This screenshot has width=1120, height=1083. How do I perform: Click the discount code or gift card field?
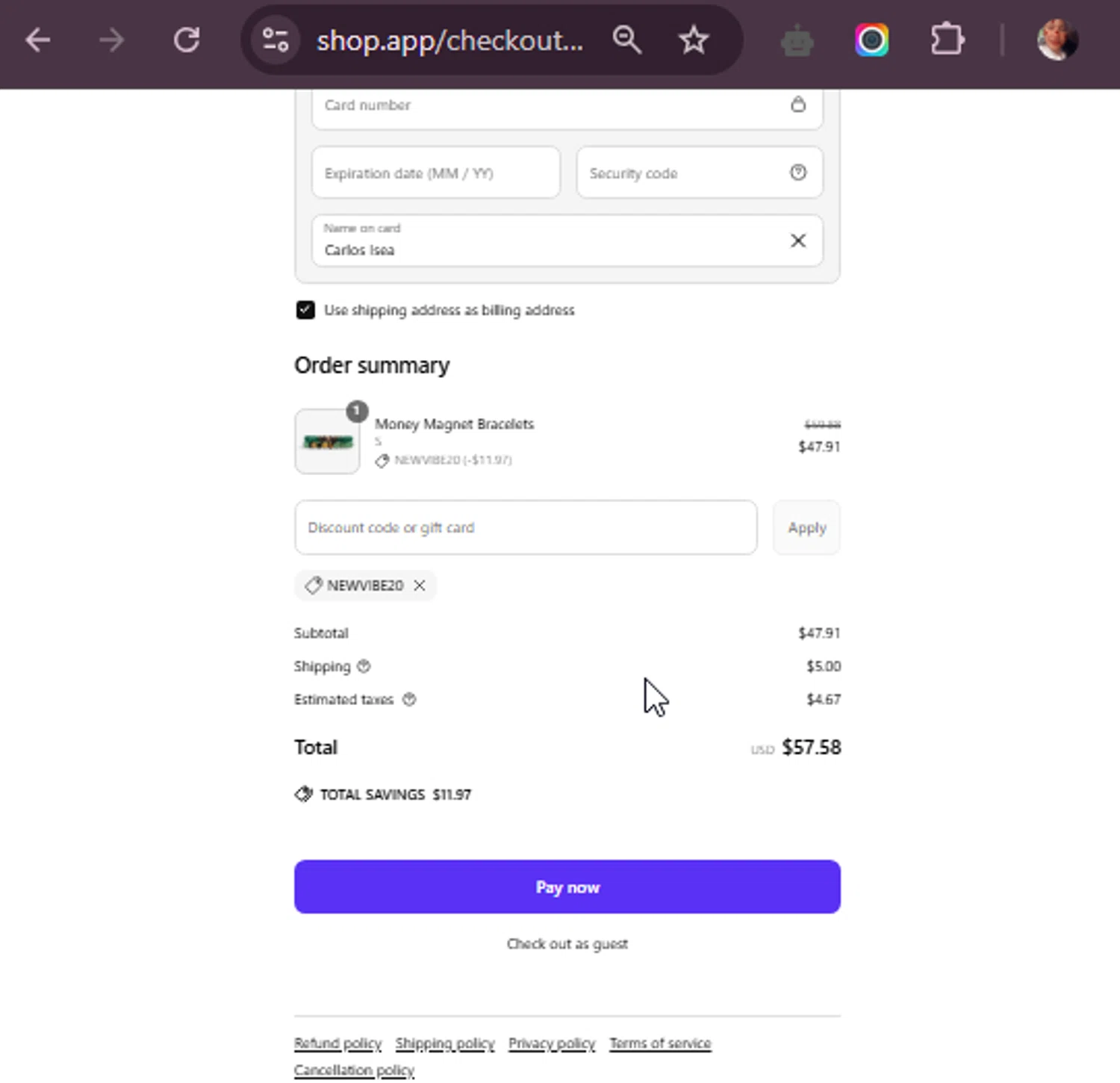[x=526, y=528]
